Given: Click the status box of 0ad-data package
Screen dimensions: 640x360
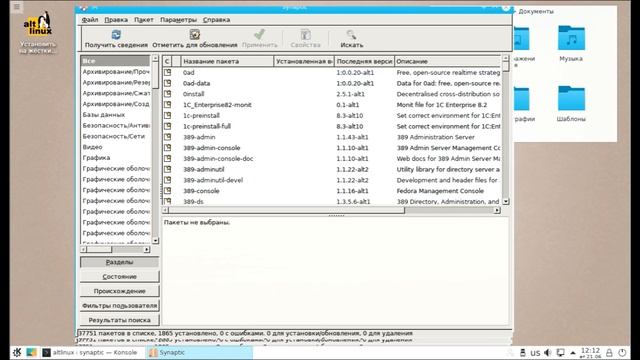Looking at the screenshot, I should pyautogui.click(x=168, y=83).
